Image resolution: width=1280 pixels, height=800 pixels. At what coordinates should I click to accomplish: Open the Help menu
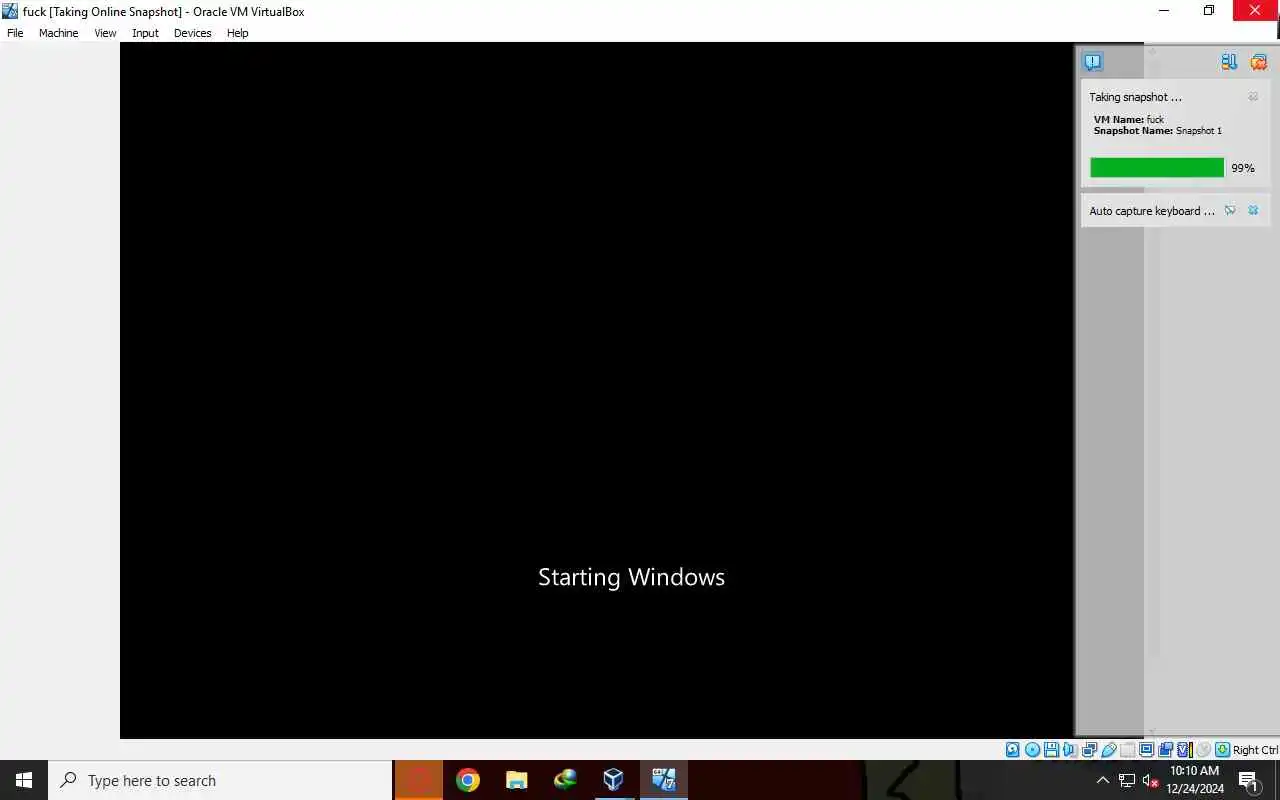click(237, 33)
